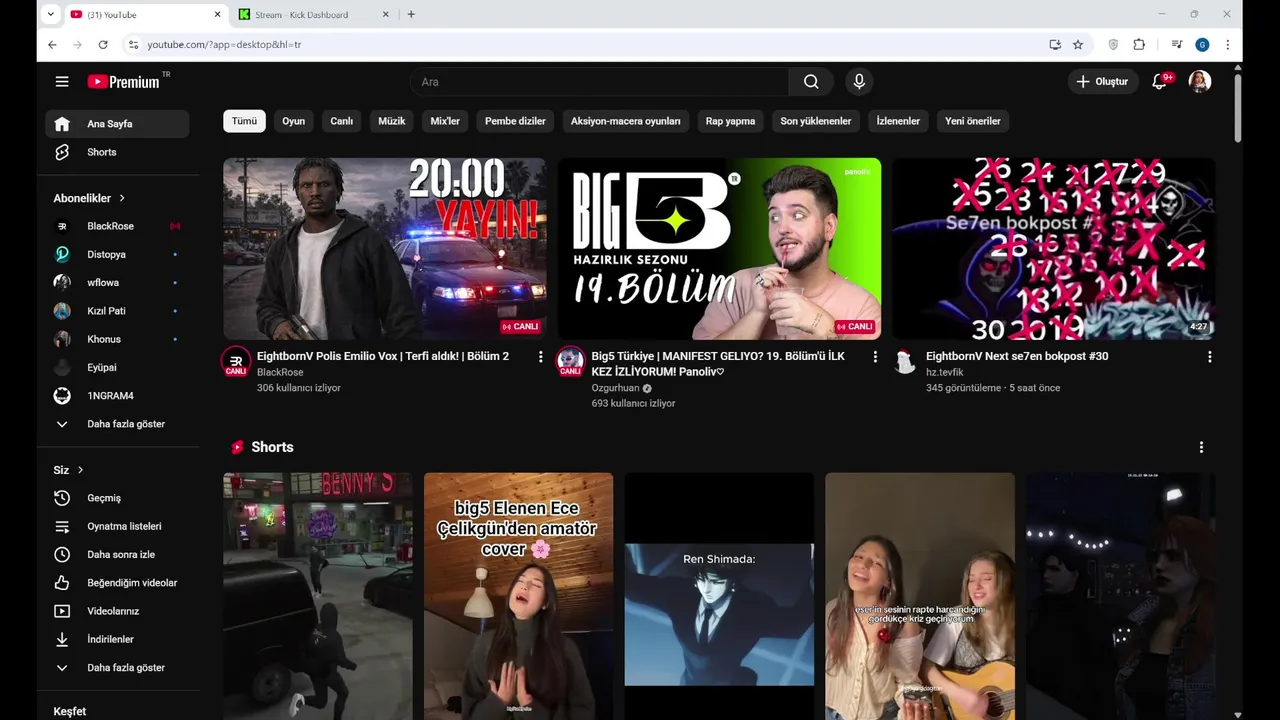Open İndirilenler downloads

click(x=117, y=639)
